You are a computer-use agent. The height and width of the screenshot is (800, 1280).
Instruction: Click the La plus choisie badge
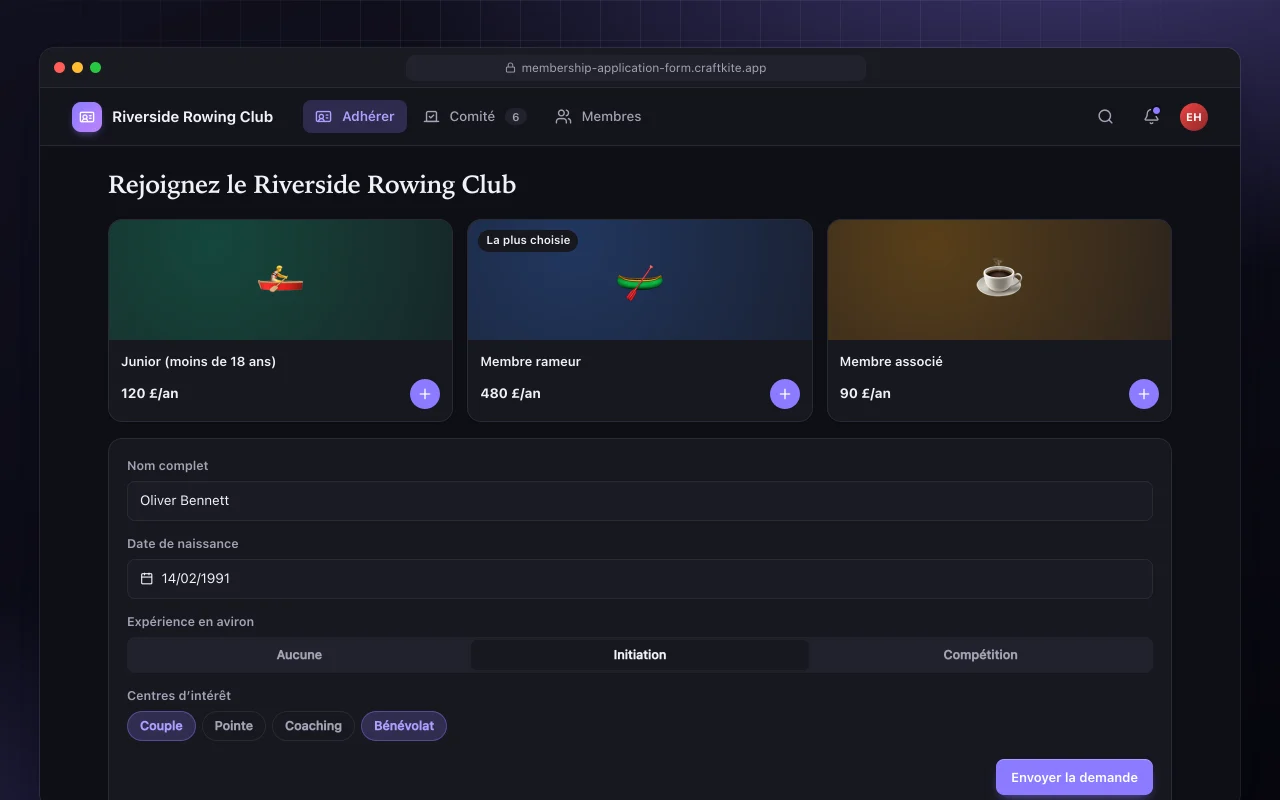tap(528, 240)
